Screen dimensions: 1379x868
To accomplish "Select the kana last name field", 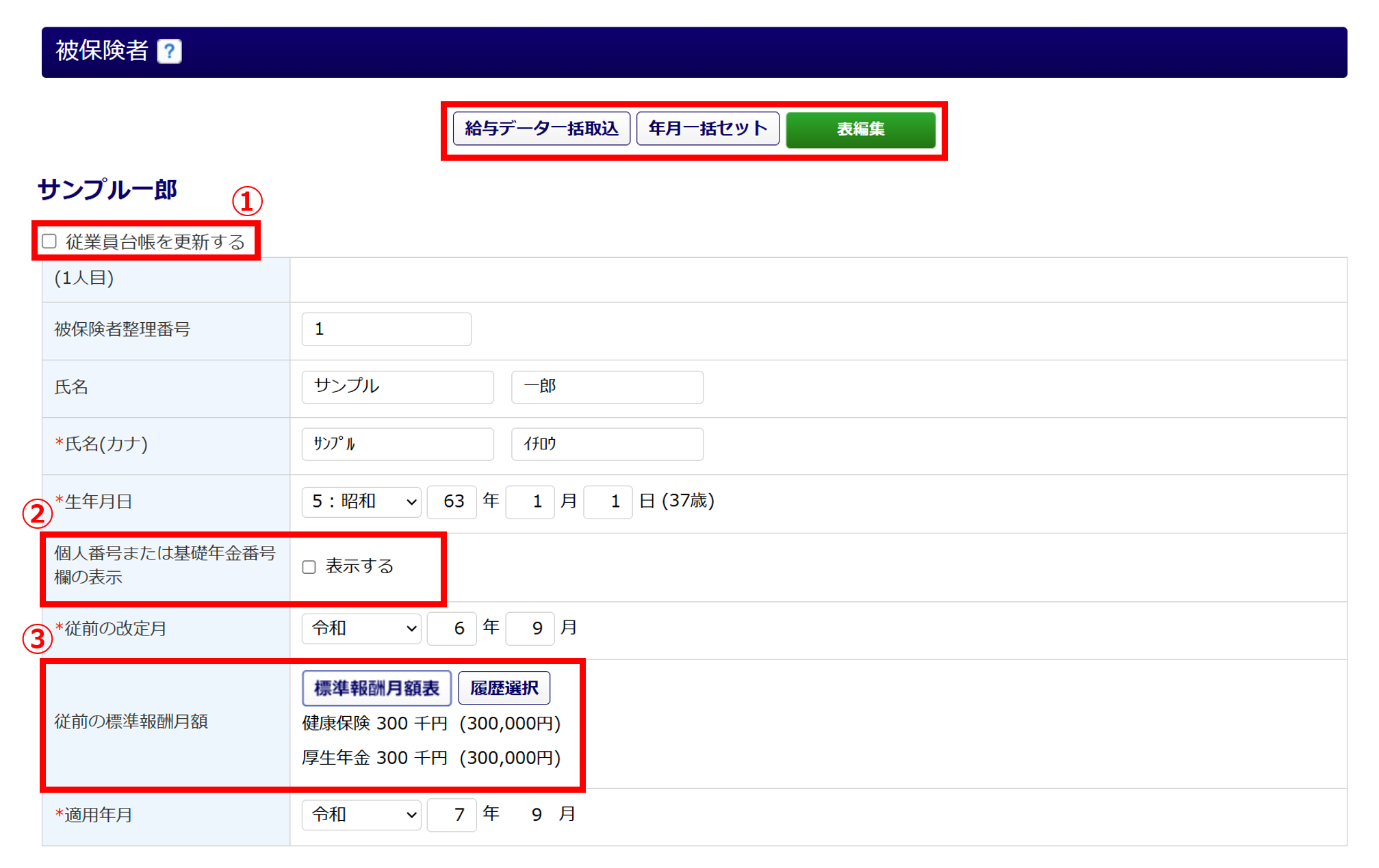I will coord(397,445).
